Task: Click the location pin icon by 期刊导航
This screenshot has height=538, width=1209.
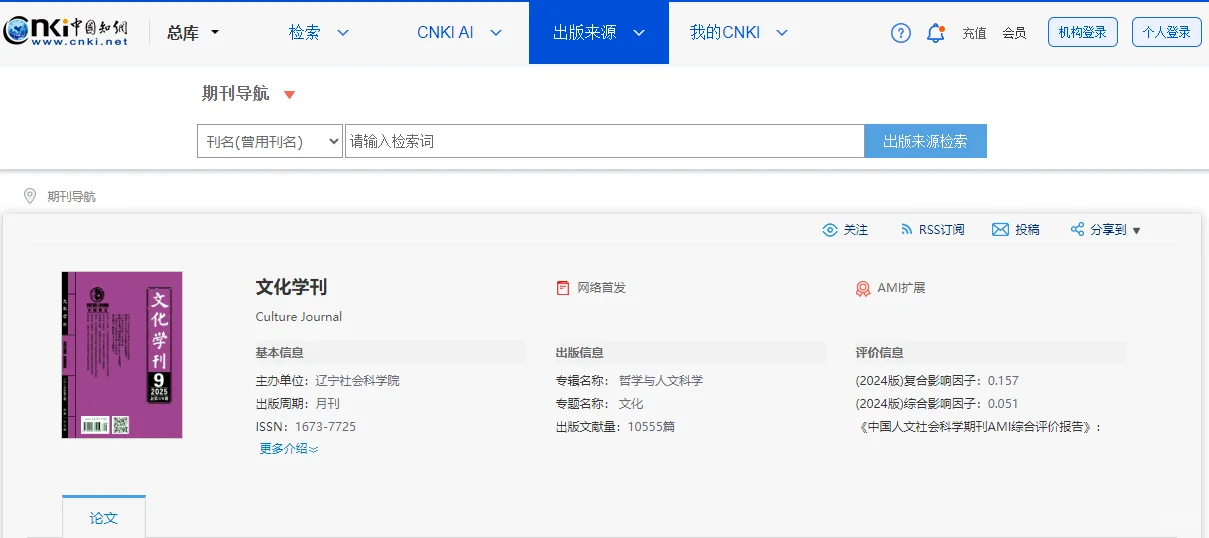Action: (x=30, y=196)
